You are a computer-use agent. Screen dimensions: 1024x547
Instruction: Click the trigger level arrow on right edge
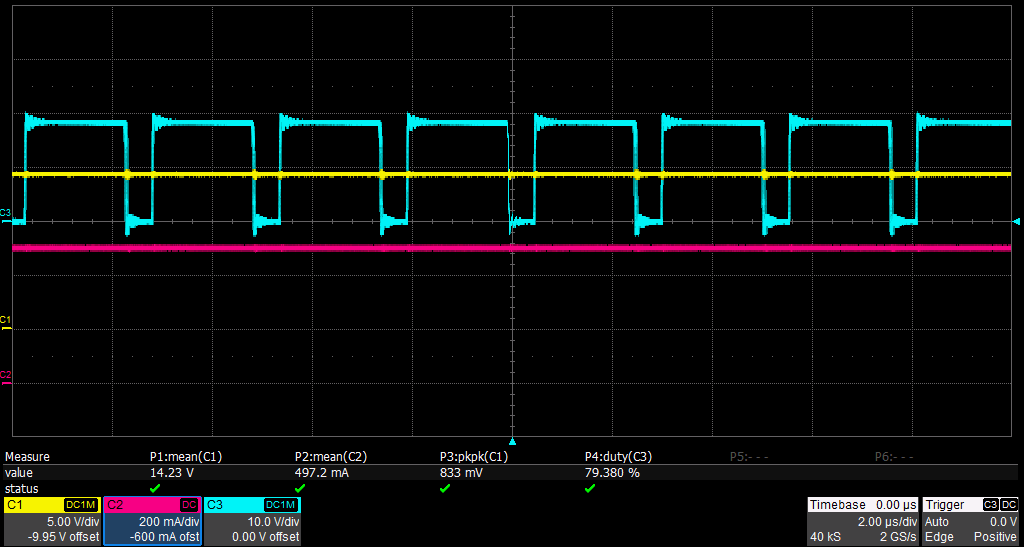click(1016, 223)
